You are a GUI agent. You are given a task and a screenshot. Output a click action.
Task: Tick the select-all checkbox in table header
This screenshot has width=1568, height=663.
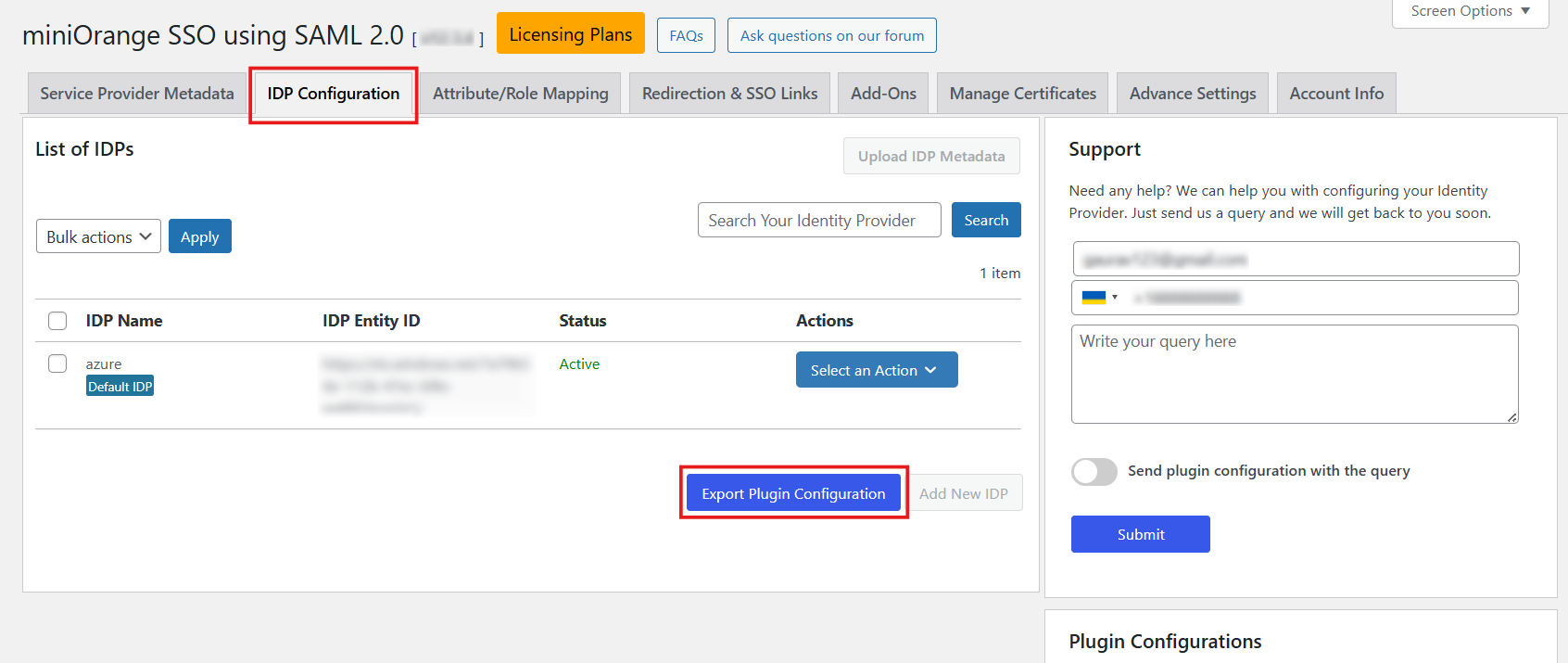point(57,321)
